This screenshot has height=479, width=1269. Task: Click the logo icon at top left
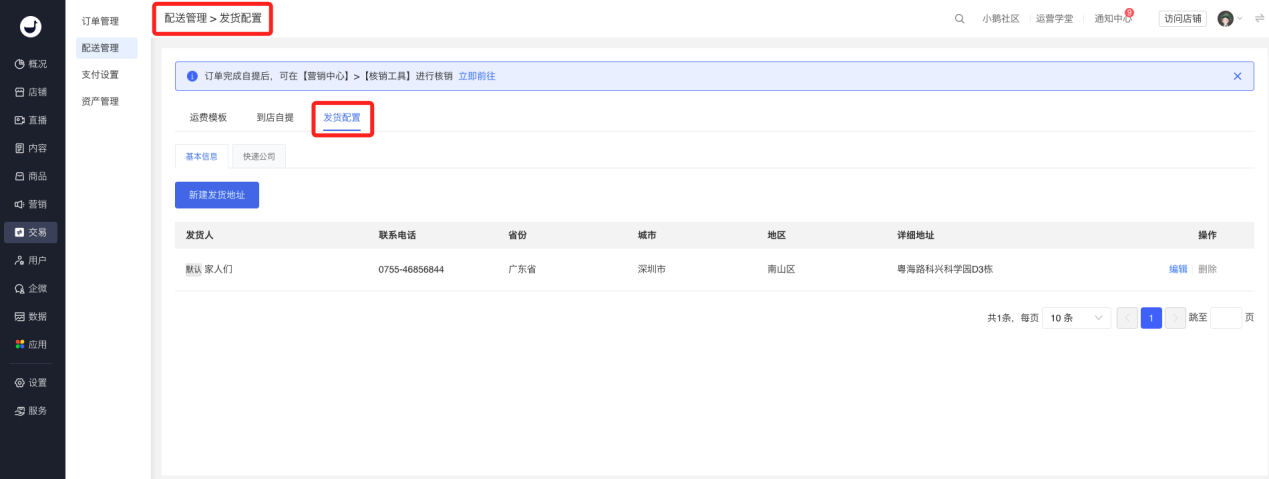(x=31, y=27)
